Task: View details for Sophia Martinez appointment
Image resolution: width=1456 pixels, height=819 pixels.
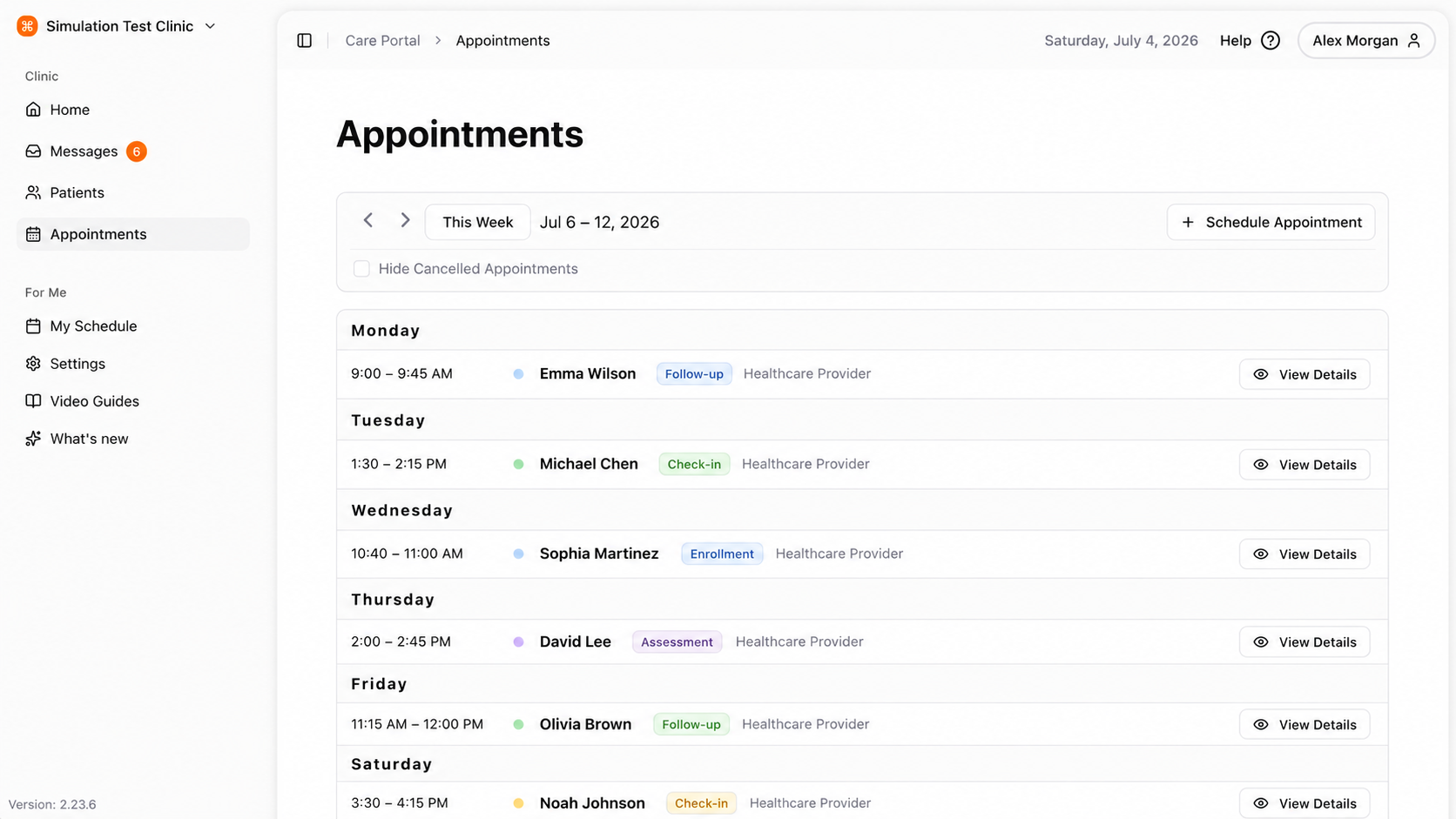Action: 1304,554
